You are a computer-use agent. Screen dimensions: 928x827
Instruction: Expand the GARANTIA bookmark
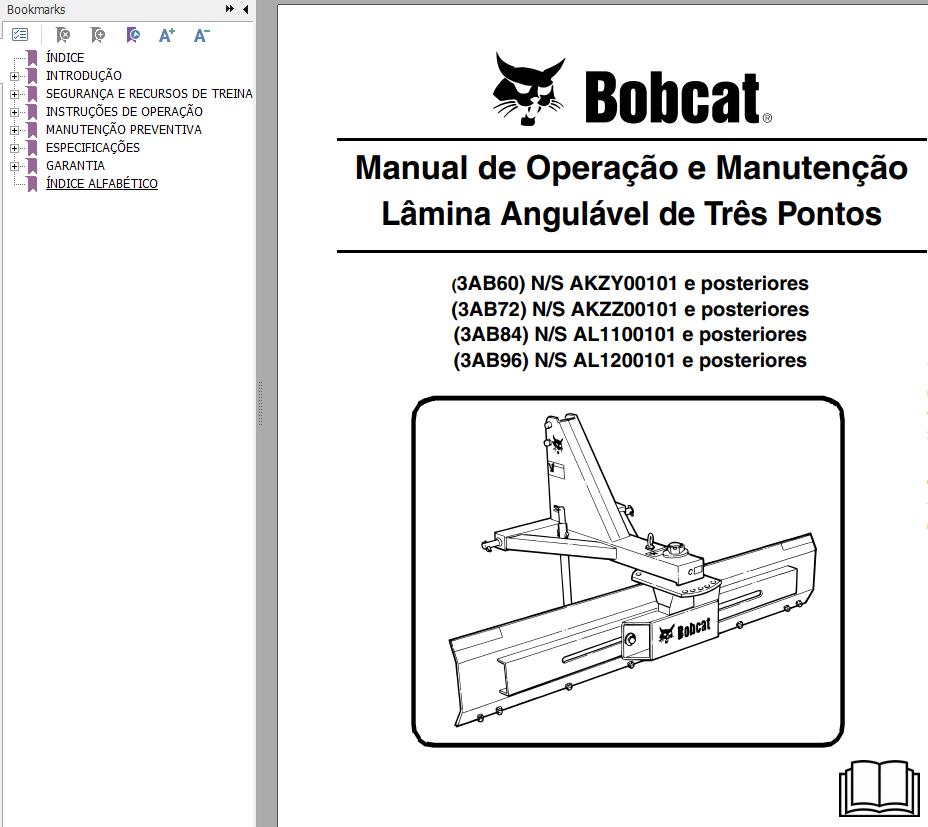15,166
